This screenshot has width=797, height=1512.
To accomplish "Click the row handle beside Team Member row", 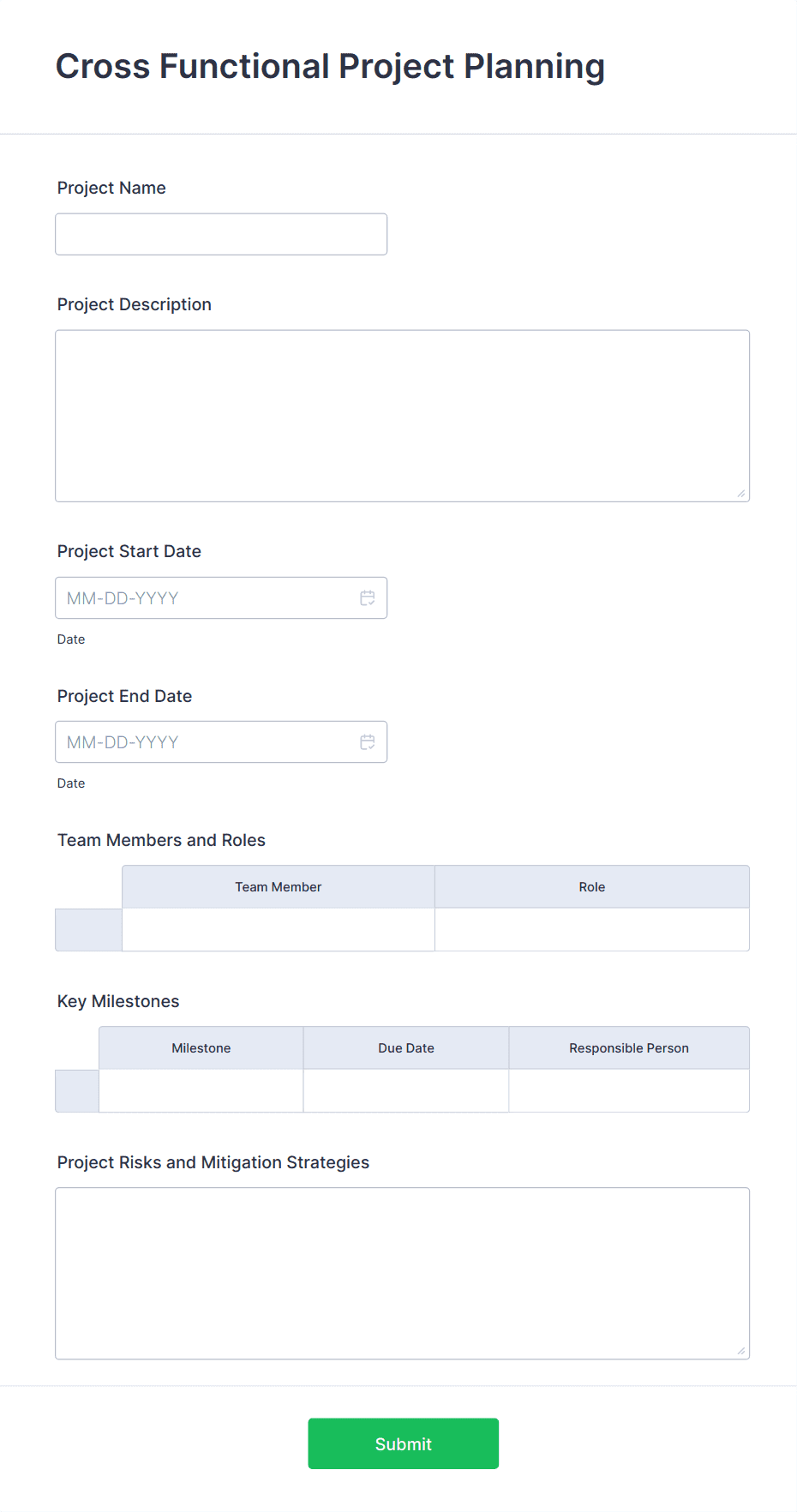I will [x=87, y=929].
